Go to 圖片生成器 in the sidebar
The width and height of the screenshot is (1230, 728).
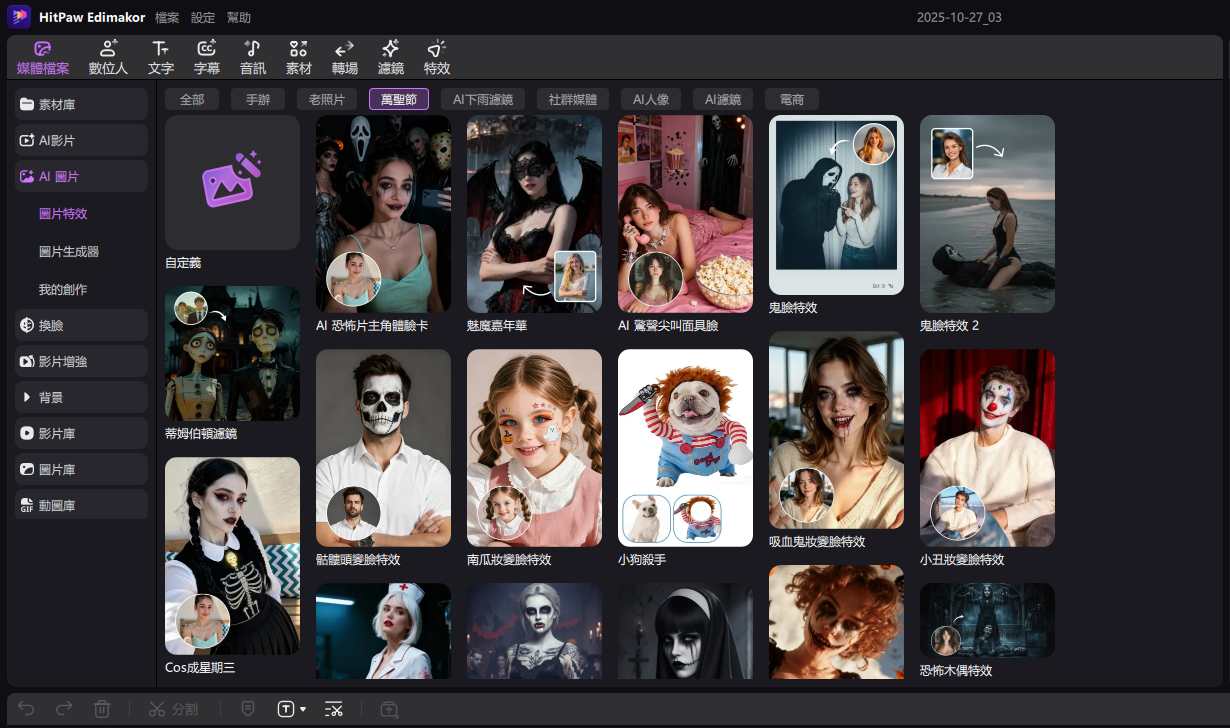69,252
